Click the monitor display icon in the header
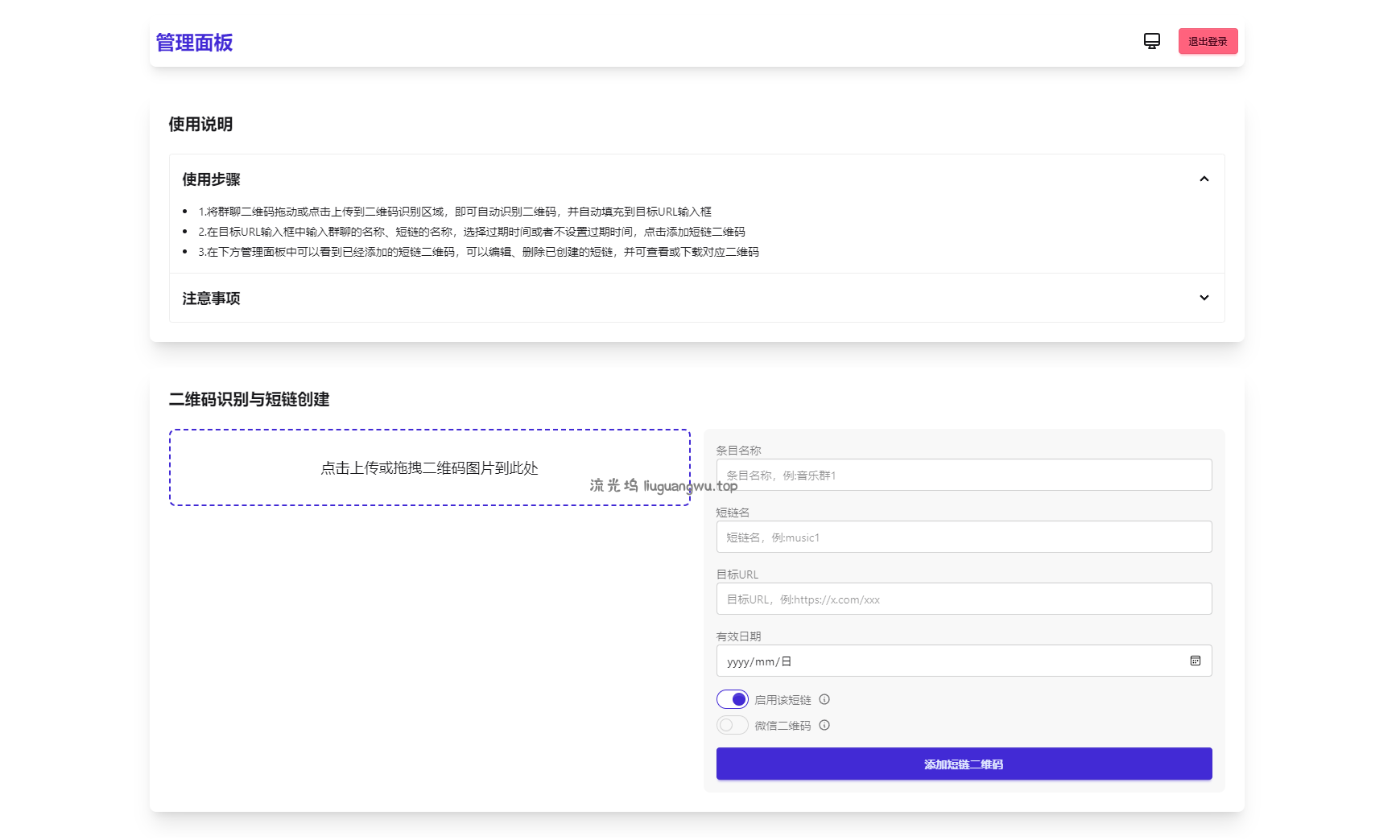 [1151, 40]
